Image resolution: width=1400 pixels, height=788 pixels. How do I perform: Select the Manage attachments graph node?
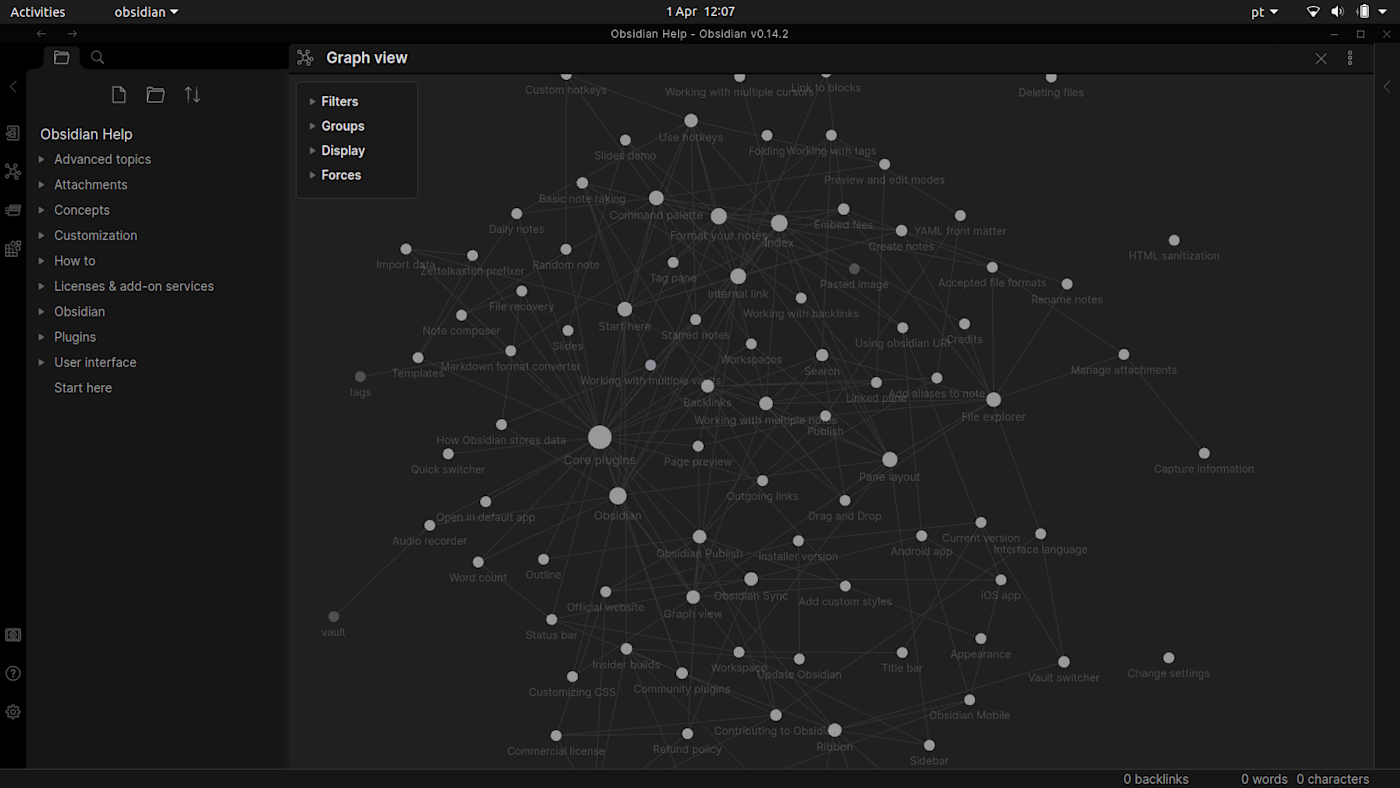pos(1124,354)
